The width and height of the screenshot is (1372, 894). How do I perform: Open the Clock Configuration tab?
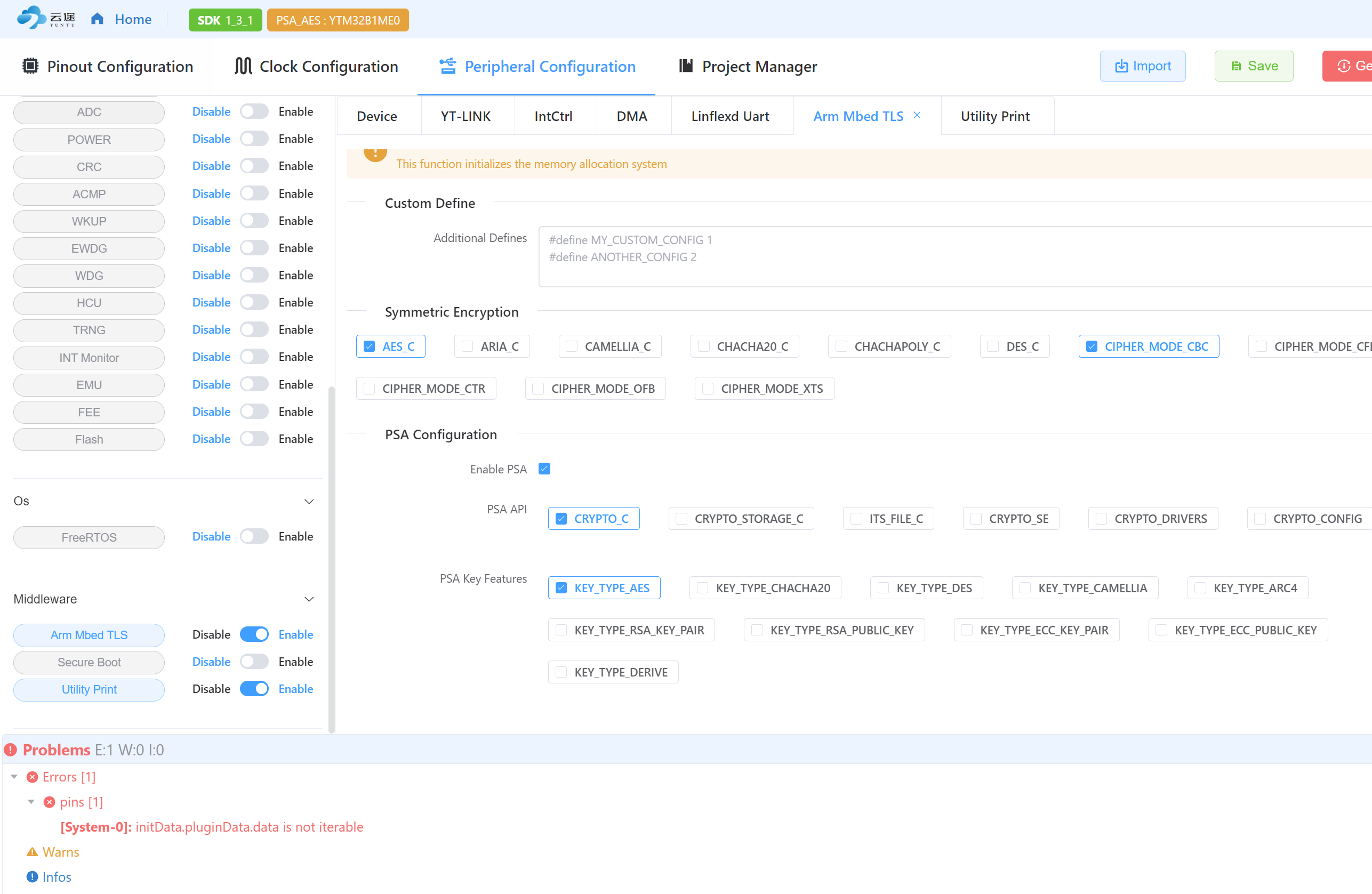coord(316,66)
